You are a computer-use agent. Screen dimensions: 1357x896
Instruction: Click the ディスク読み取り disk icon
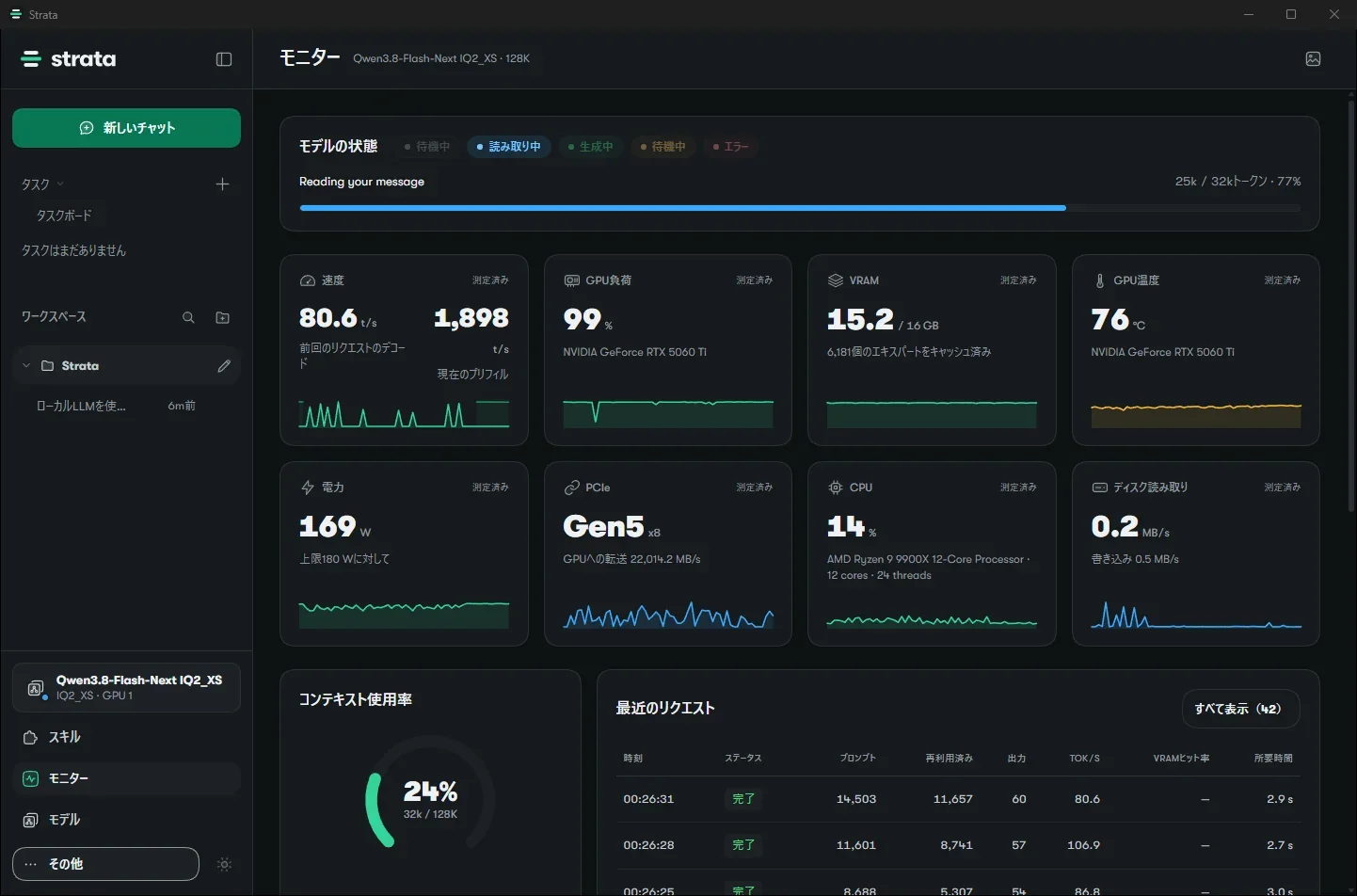pyautogui.click(x=1099, y=488)
